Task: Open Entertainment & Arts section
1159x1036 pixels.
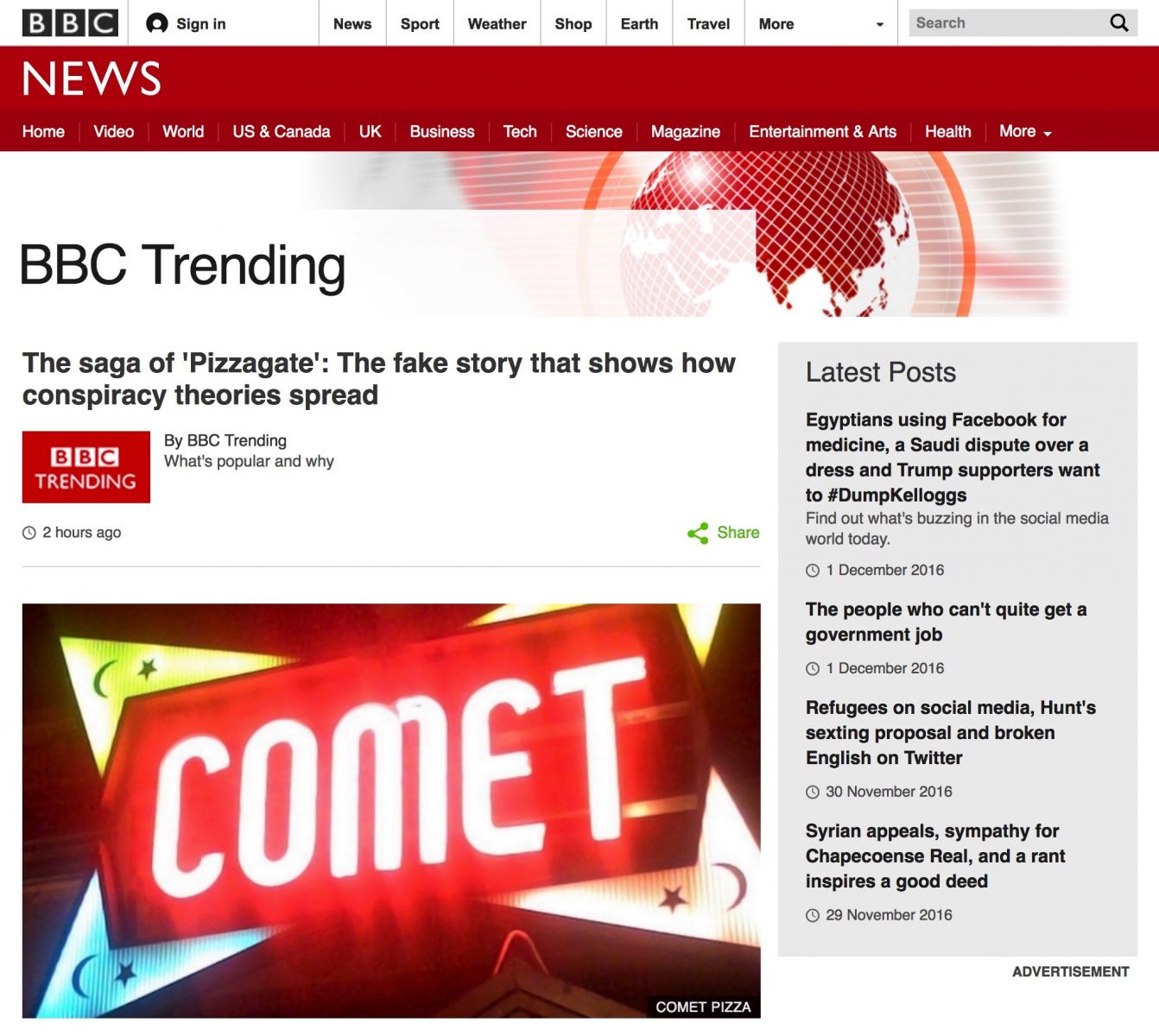Action: (x=822, y=131)
